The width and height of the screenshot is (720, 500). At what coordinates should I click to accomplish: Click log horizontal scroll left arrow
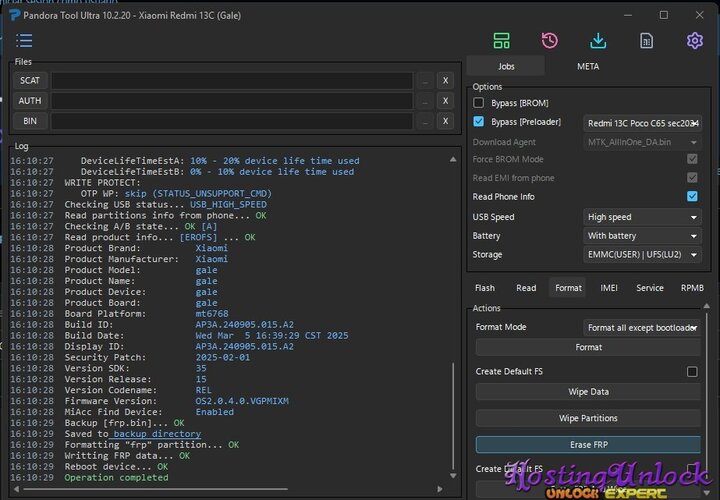tap(17, 489)
